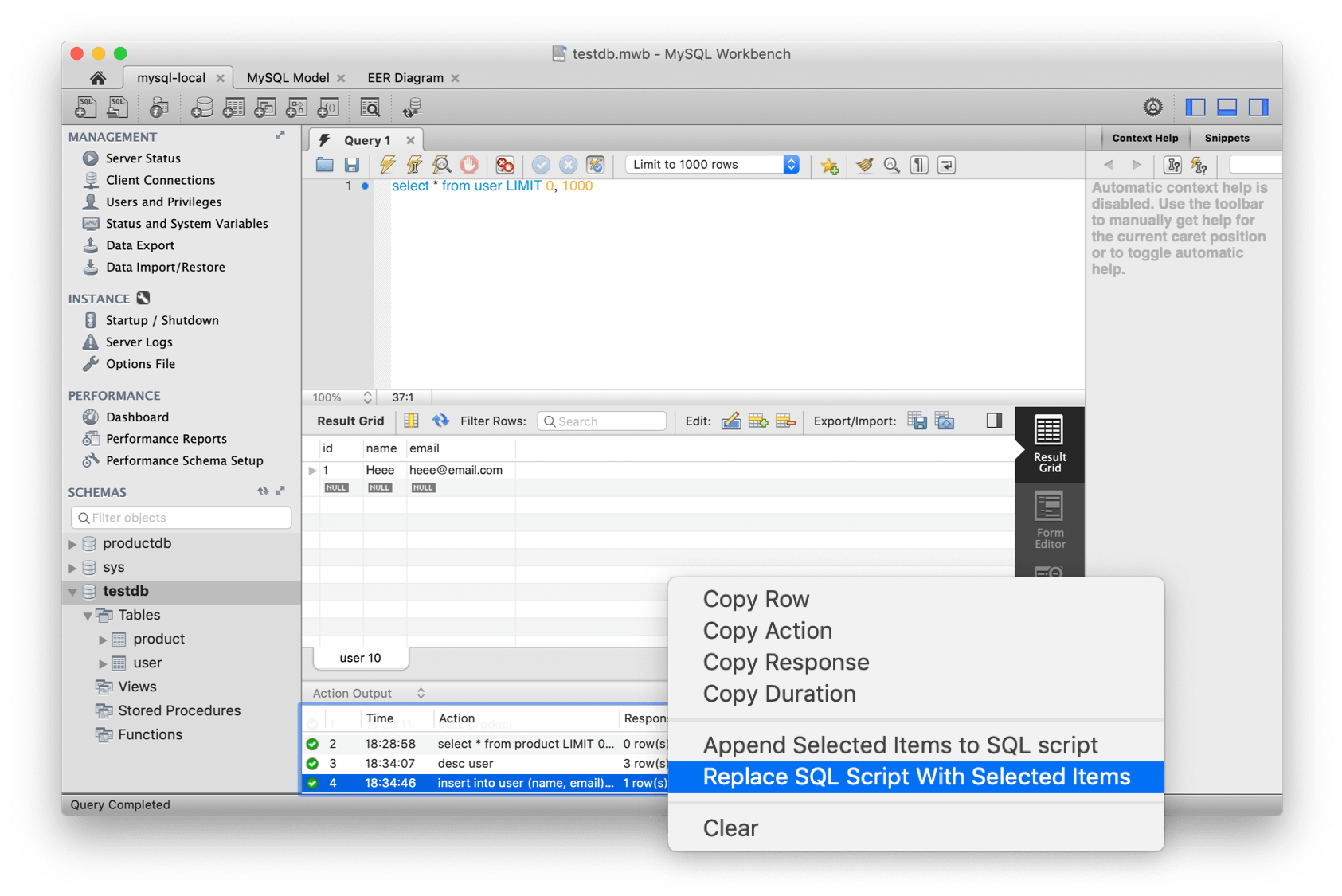The image size is (1342, 896).
Task: Select the Create New Schema icon
Action: click(x=202, y=107)
